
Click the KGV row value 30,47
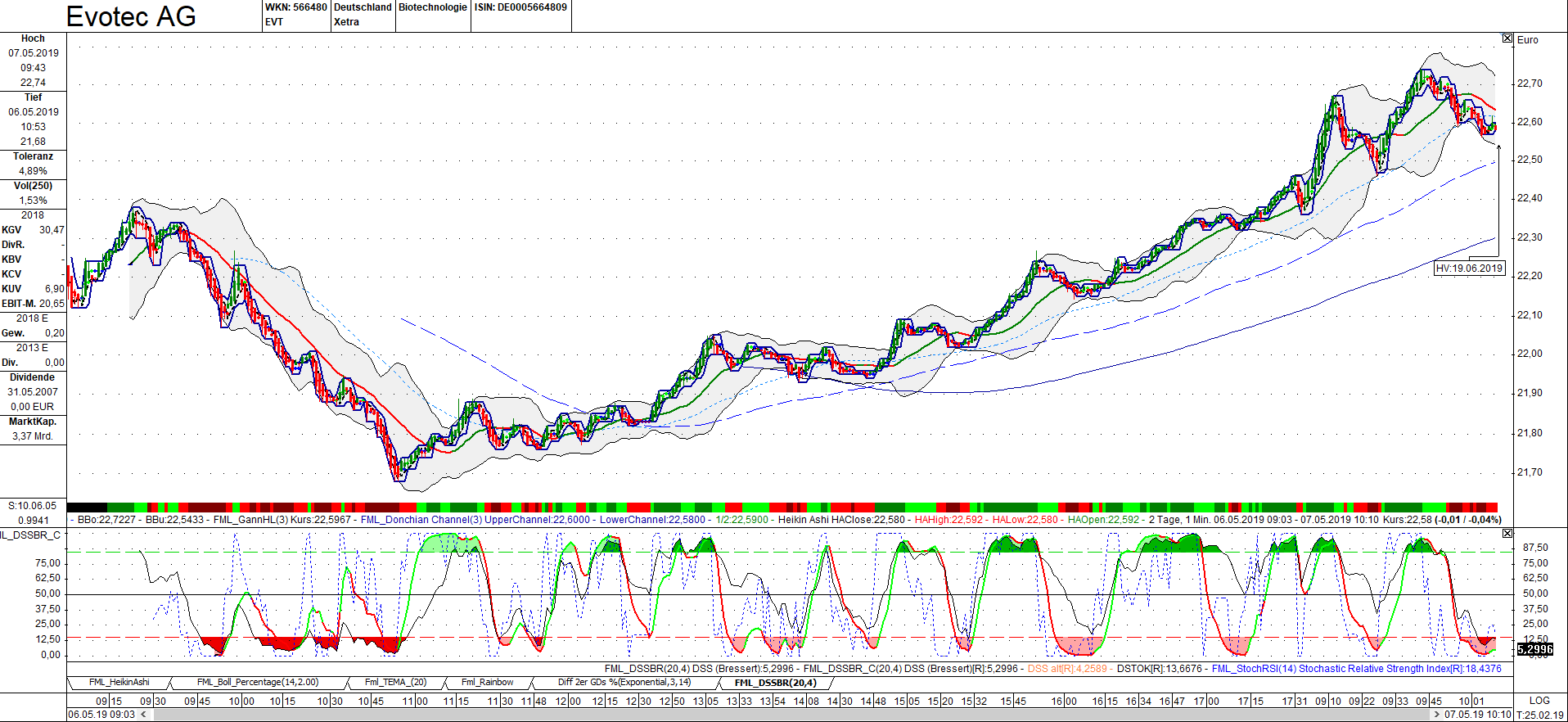pos(52,230)
